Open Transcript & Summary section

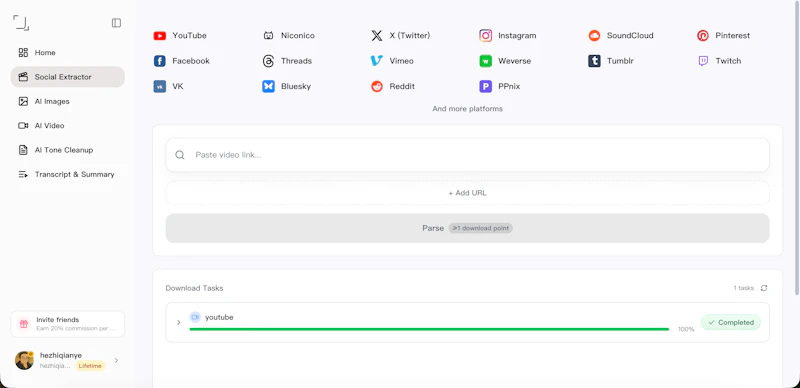(x=68, y=175)
